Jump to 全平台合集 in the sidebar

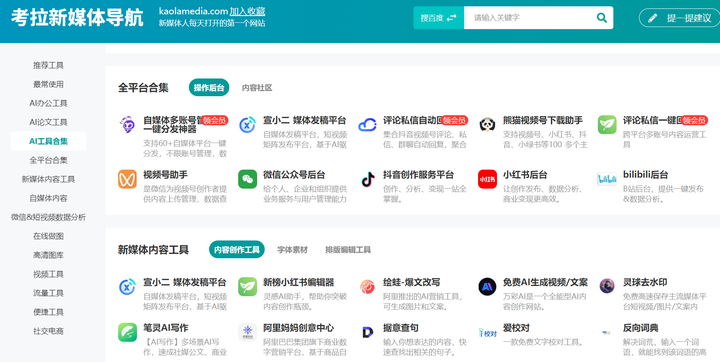[48, 160]
